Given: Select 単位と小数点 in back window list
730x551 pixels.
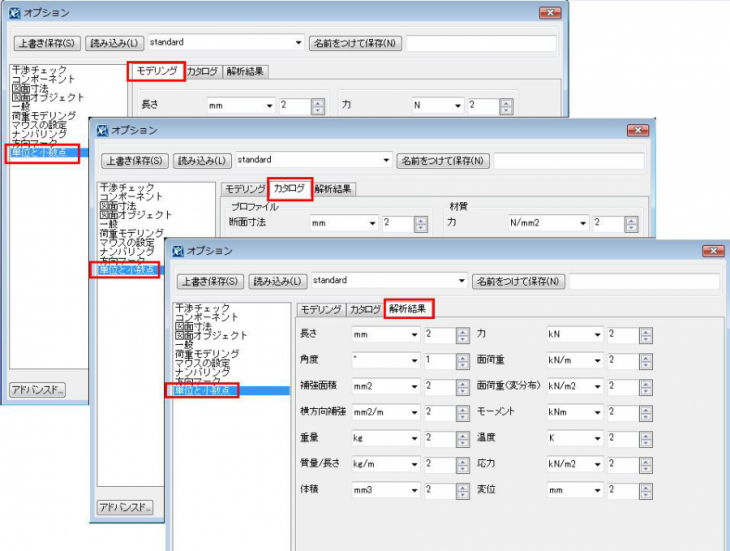Looking at the screenshot, I should (x=48, y=152).
